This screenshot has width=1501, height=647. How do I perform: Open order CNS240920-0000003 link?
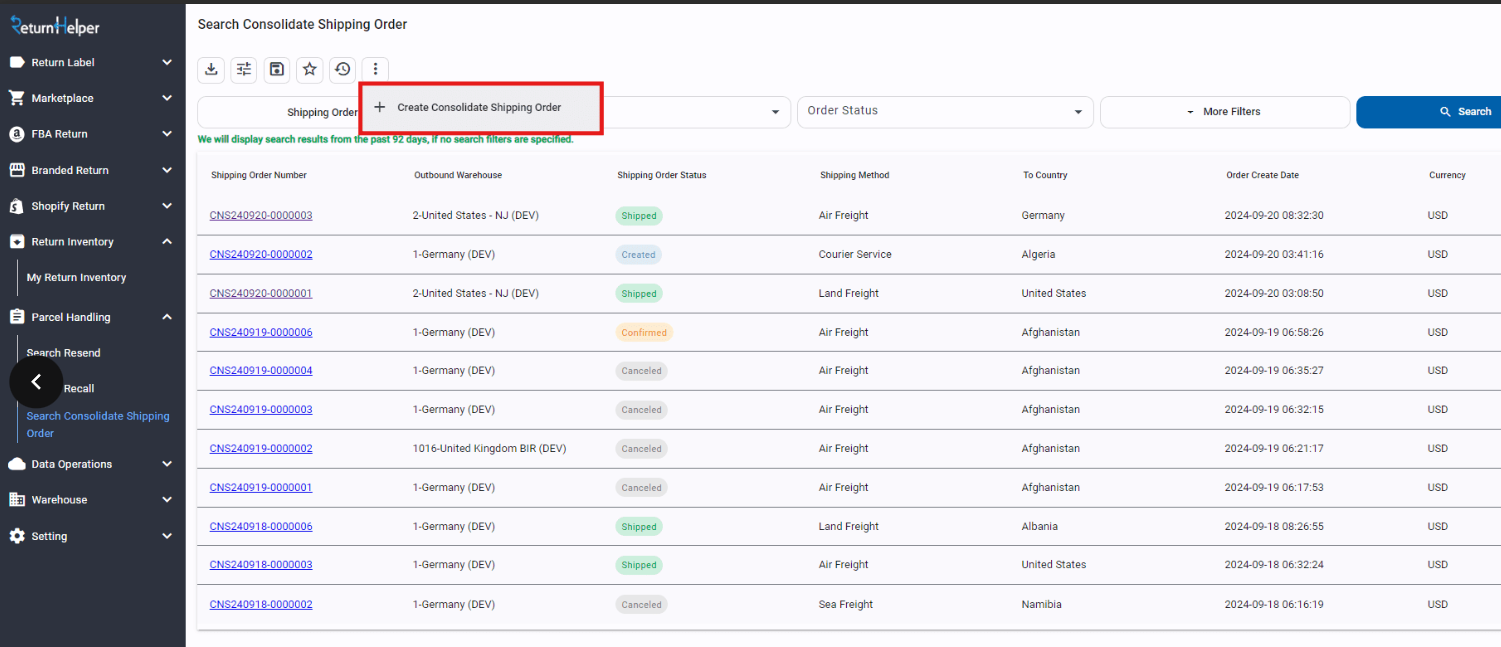pos(261,216)
